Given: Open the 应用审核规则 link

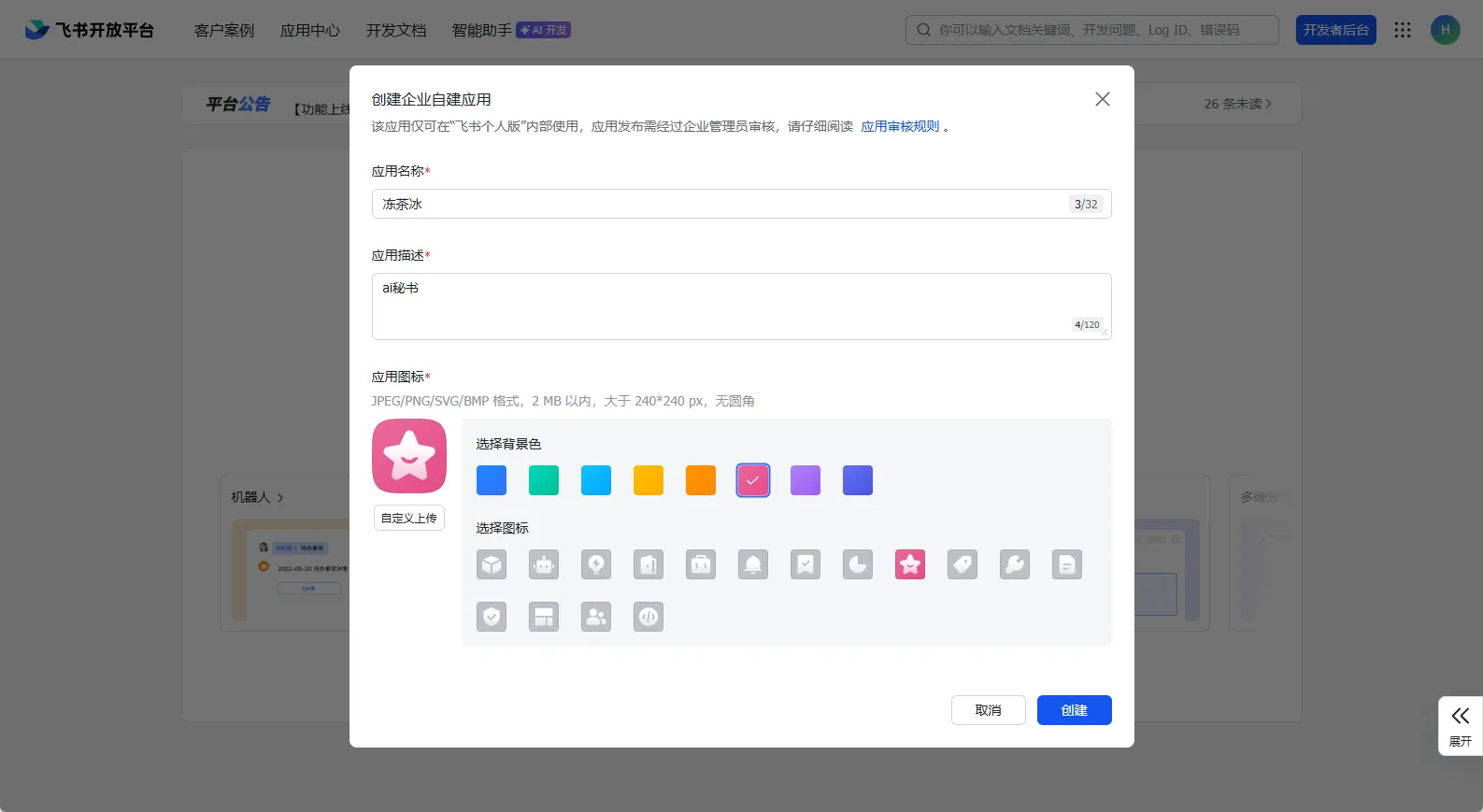Looking at the screenshot, I should pyautogui.click(x=900, y=126).
